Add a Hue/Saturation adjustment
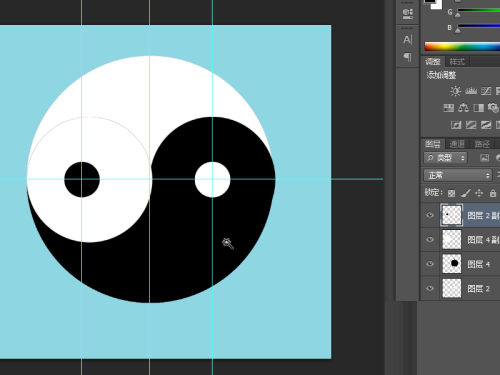Screen dimensions: 500x375 click(448, 108)
